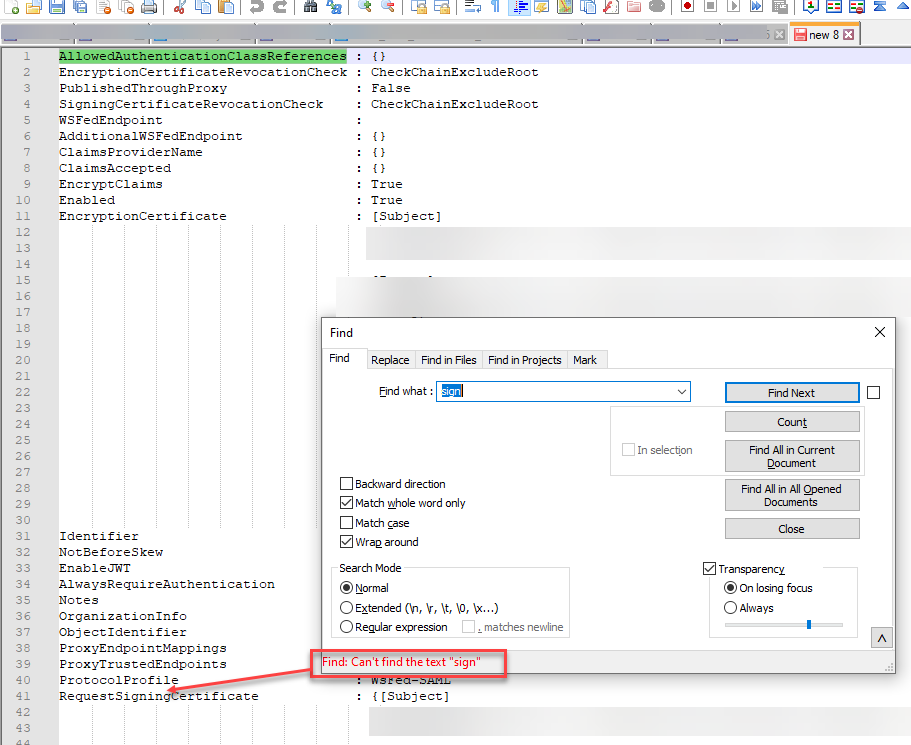Redo the action via toolbar arrow
The width and height of the screenshot is (911, 745).
point(279,6)
